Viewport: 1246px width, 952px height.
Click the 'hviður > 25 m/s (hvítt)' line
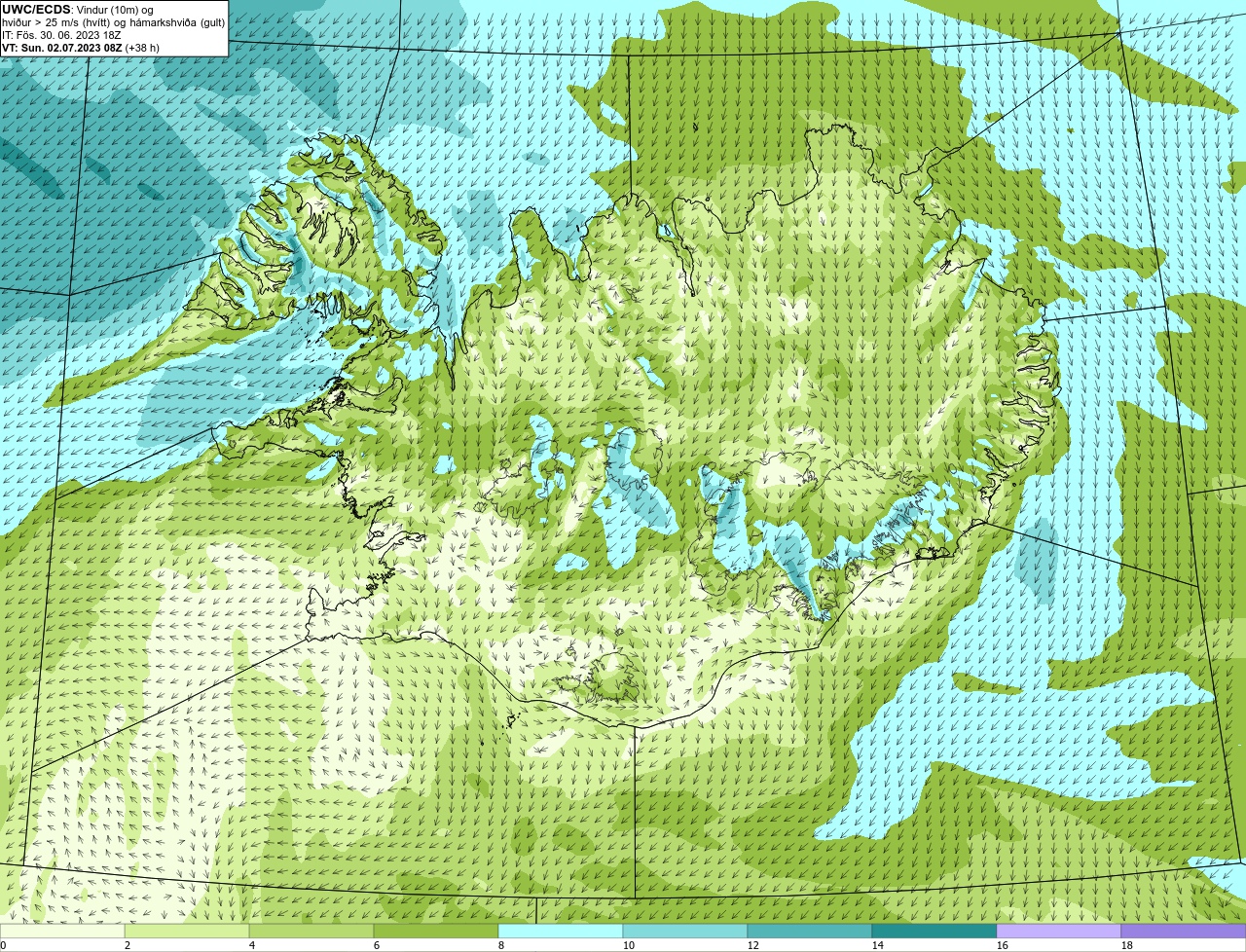tap(114, 22)
